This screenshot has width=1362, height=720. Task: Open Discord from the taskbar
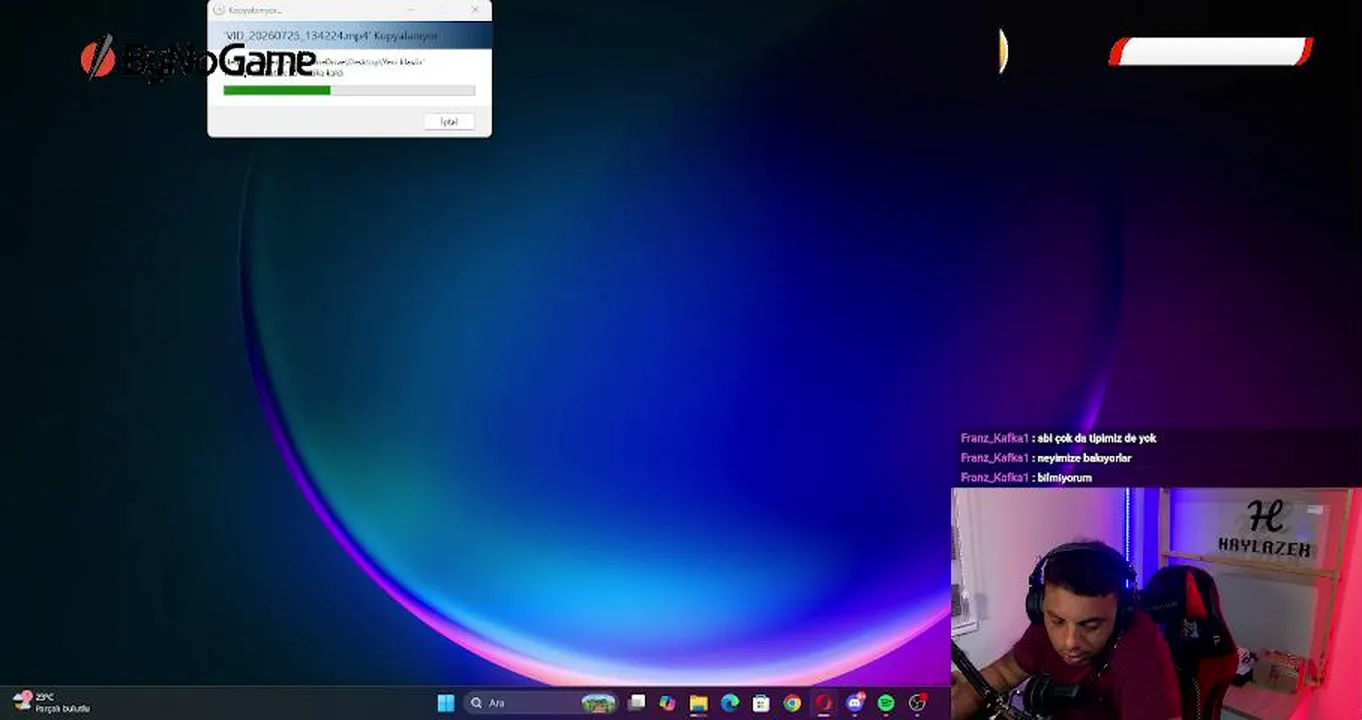[855, 703]
